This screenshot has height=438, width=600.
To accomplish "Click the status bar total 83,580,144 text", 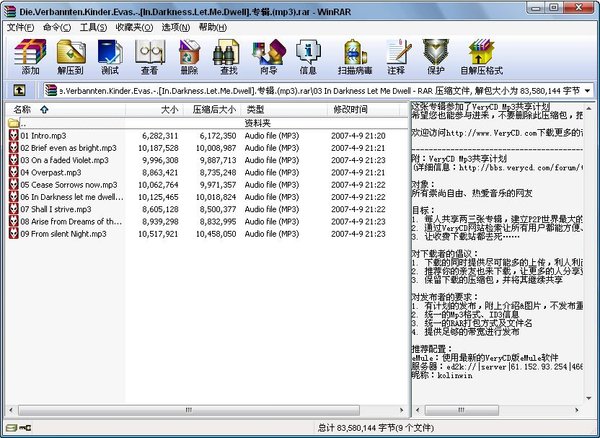I will pos(376,427).
